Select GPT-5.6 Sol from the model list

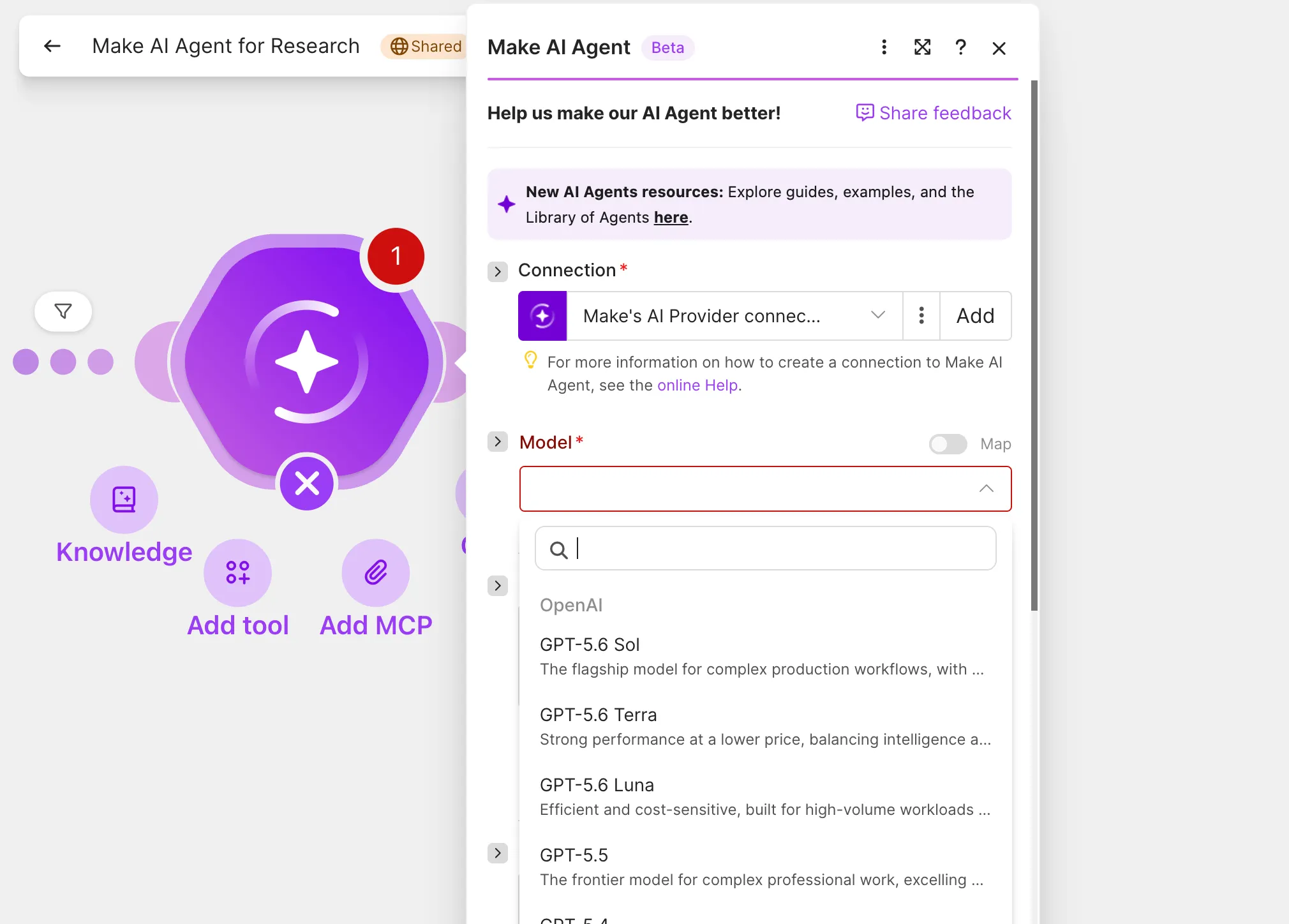tap(765, 657)
